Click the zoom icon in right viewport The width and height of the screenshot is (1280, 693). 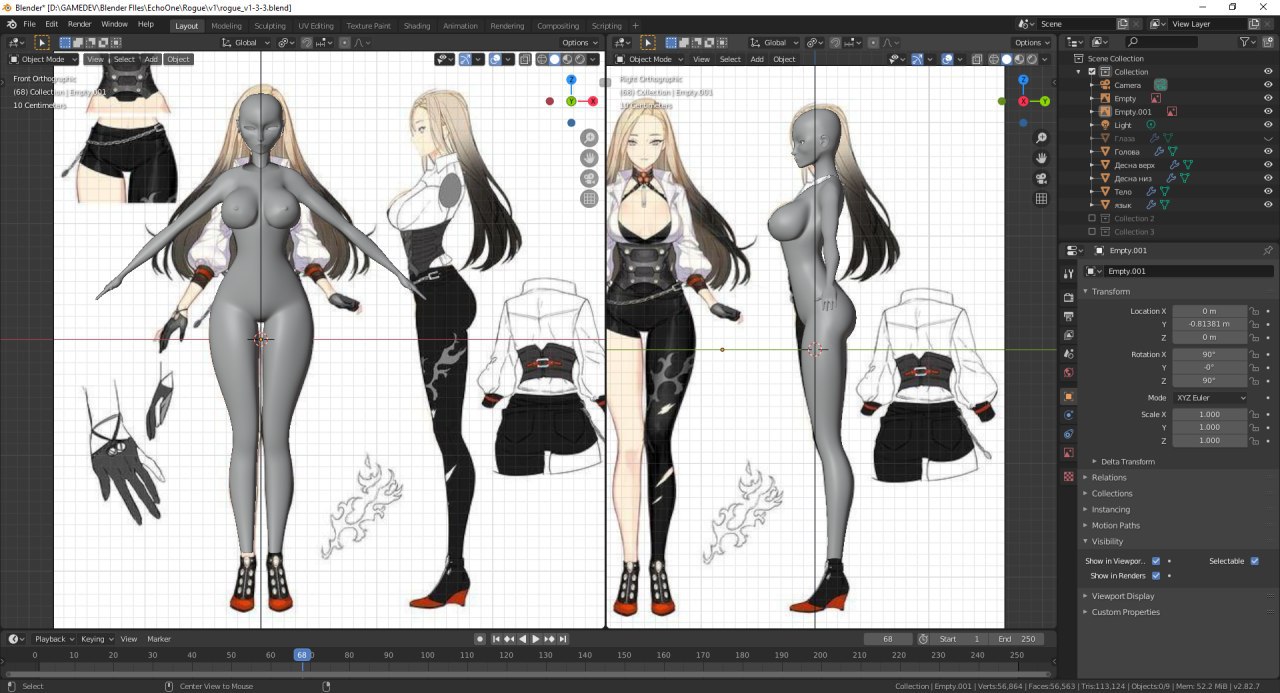click(x=1041, y=138)
